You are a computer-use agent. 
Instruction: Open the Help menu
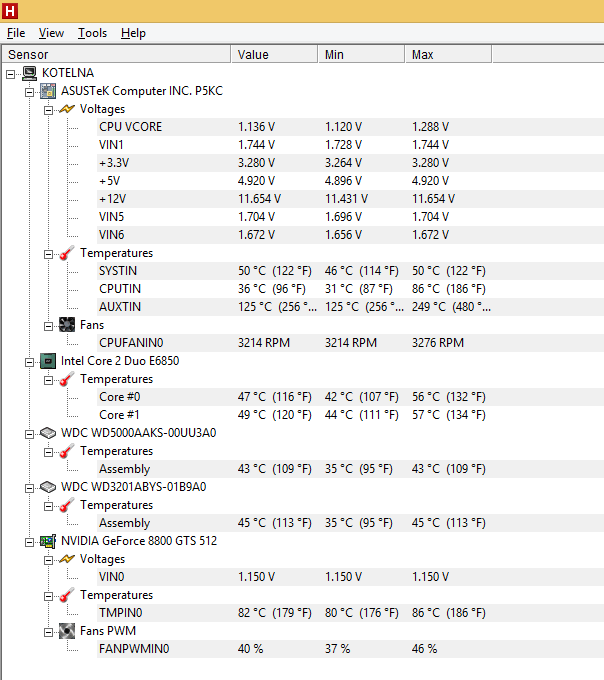[x=133, y=33]
